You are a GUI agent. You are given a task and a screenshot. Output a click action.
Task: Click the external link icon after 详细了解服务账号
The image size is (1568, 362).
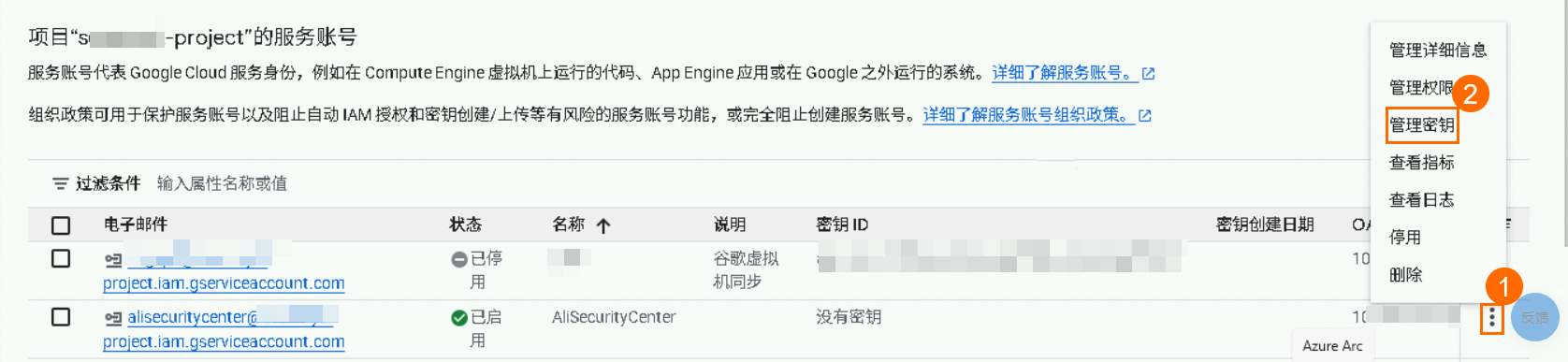coord(1149,73)
